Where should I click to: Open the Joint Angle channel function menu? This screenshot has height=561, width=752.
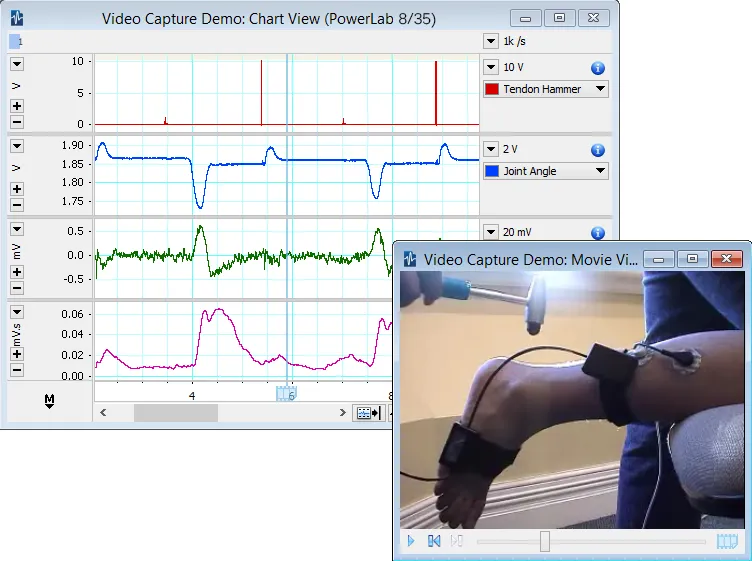click(x=600, y=171)
